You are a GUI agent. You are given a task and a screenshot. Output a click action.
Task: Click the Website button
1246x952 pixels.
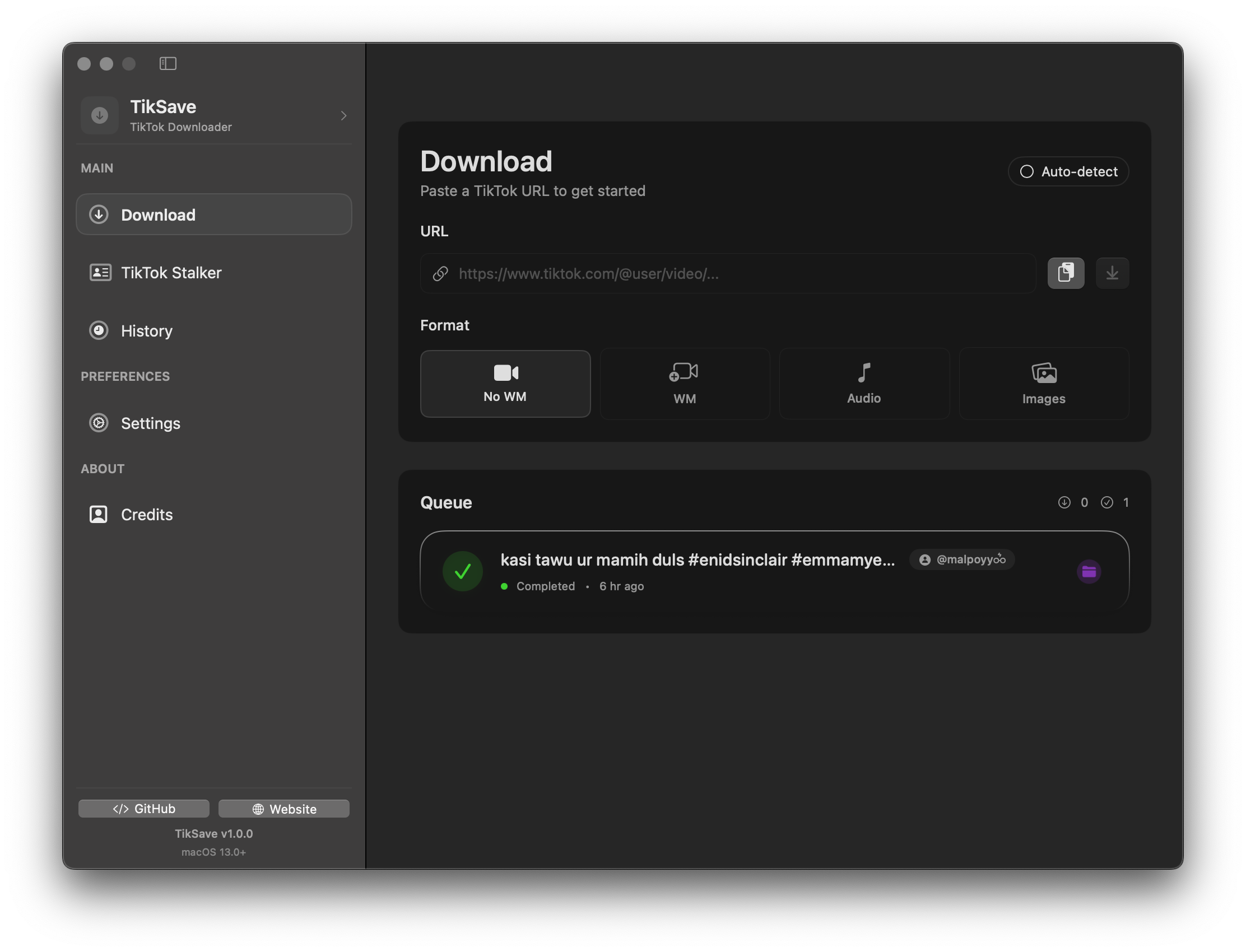pos(284,809)
